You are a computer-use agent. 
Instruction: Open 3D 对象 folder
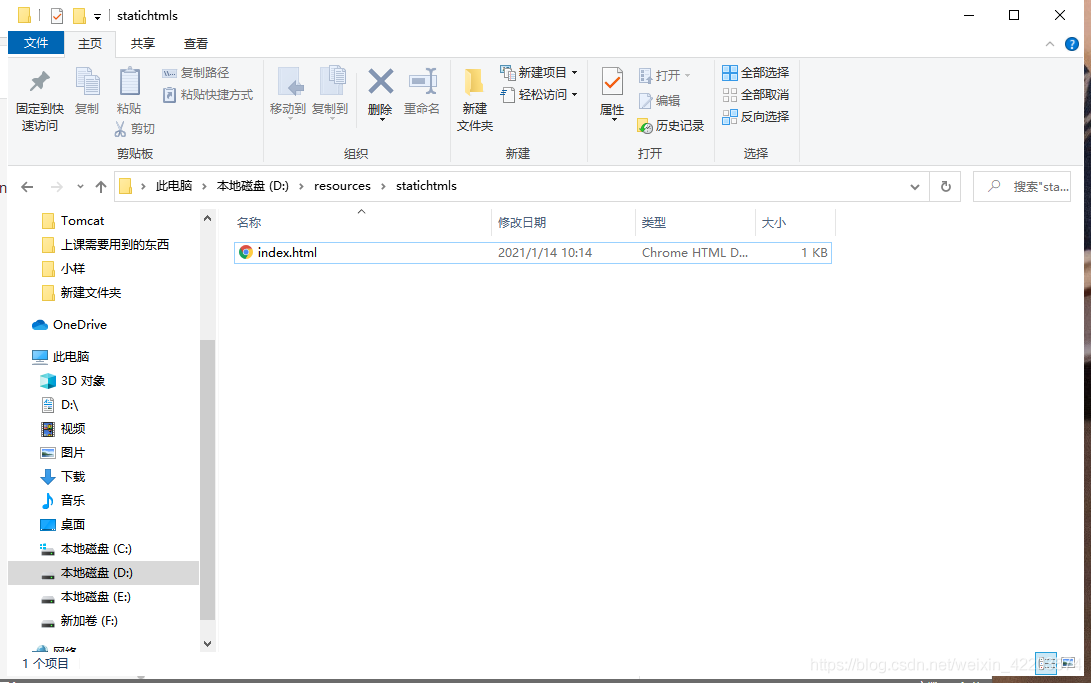(x=73, y=380)
